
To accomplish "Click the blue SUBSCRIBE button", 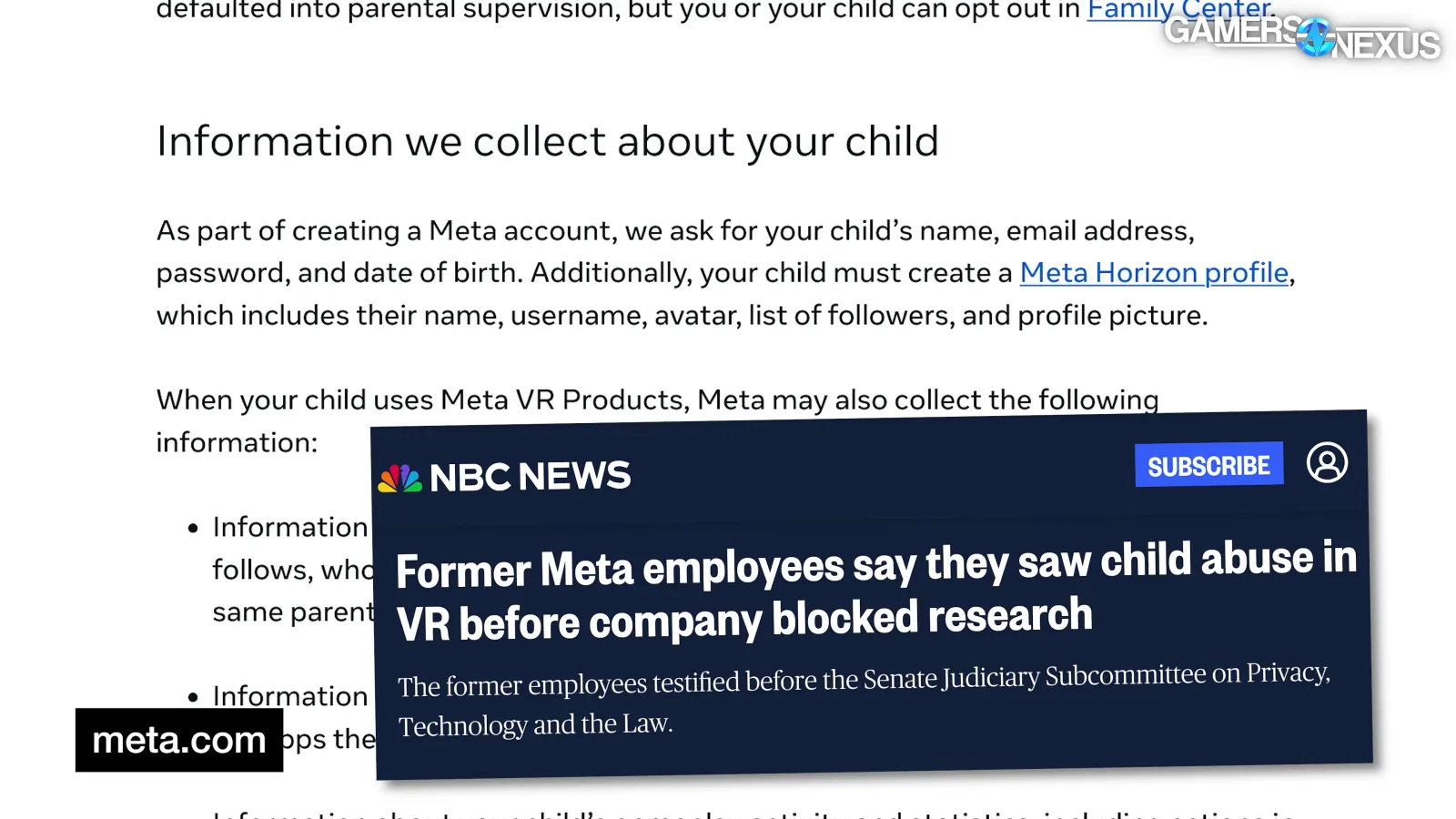I will [1208, 465].
